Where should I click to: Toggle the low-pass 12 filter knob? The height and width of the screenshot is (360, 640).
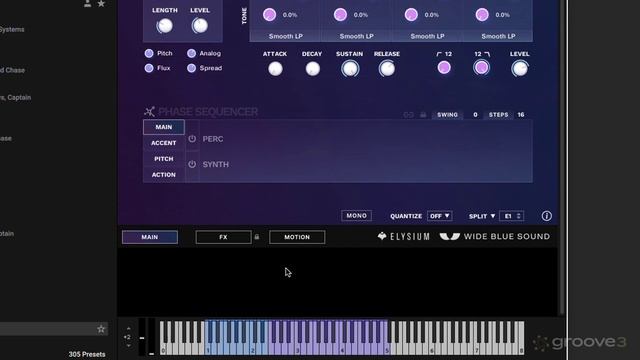click(x=481, y=68)
